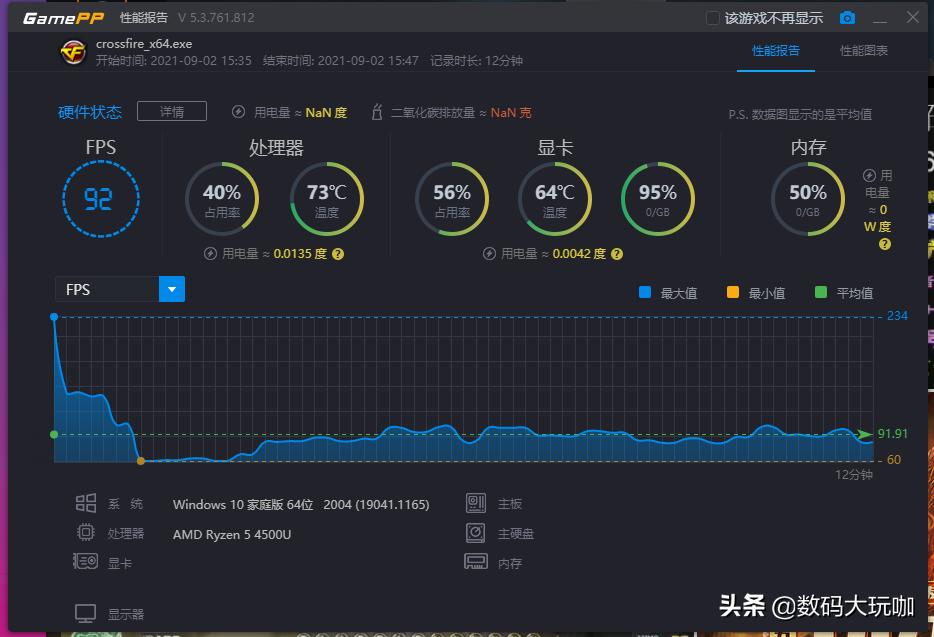Select the 性能报告 tab
The width and height of the screenshot is (934, 637).
776,50
